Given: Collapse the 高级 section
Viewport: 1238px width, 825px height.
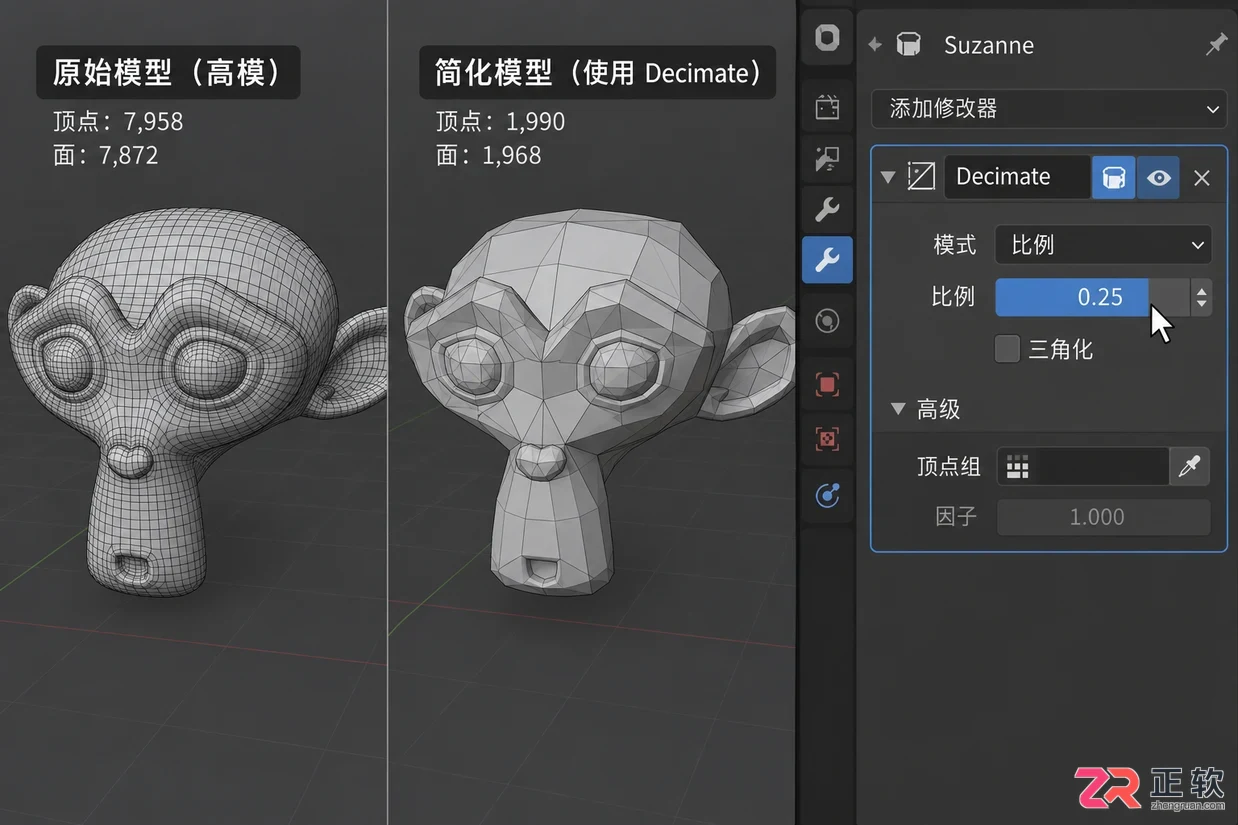Looking at the screenshot, I should point(898,409).
